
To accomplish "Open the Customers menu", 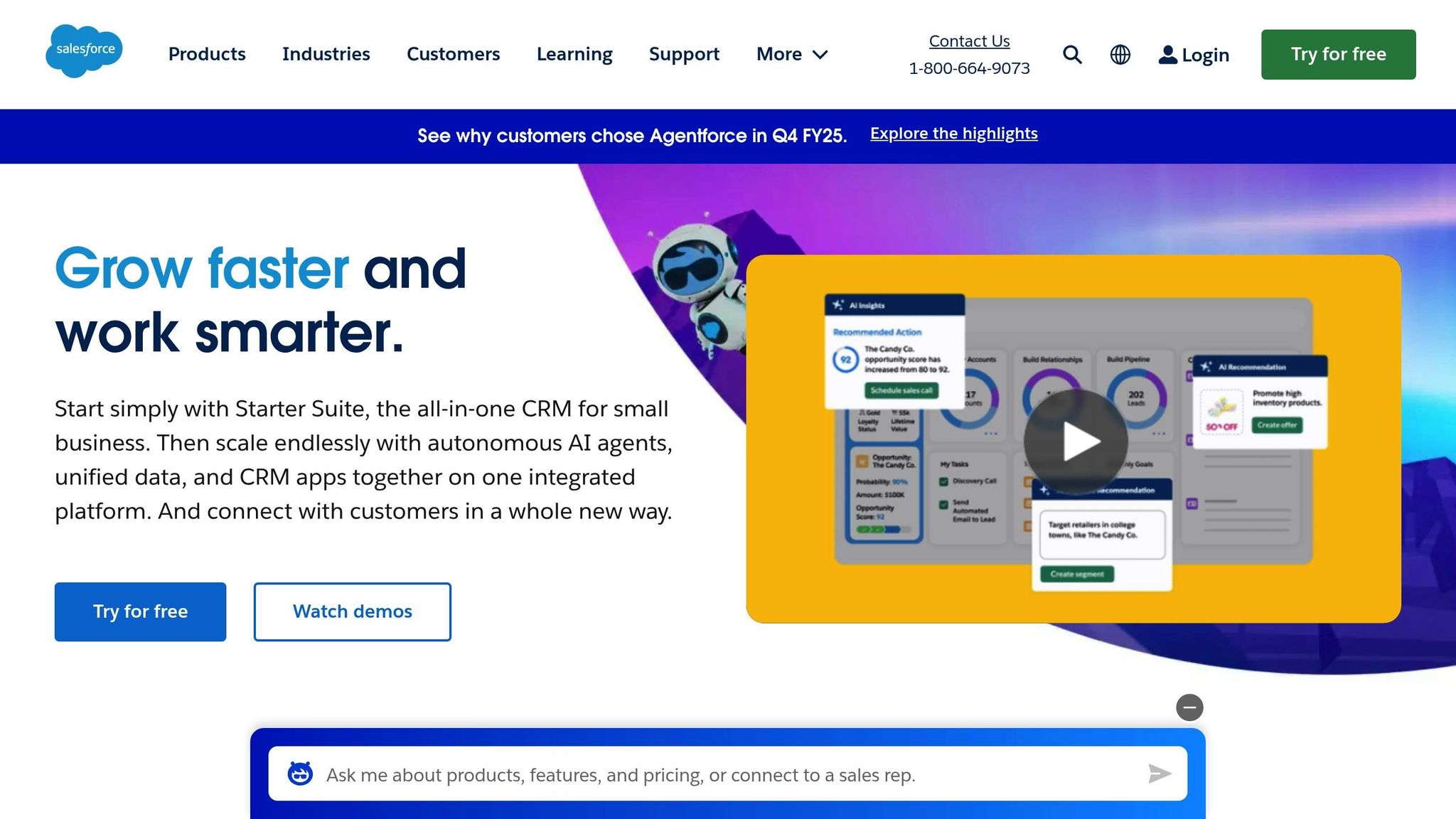I will [453, 54].
